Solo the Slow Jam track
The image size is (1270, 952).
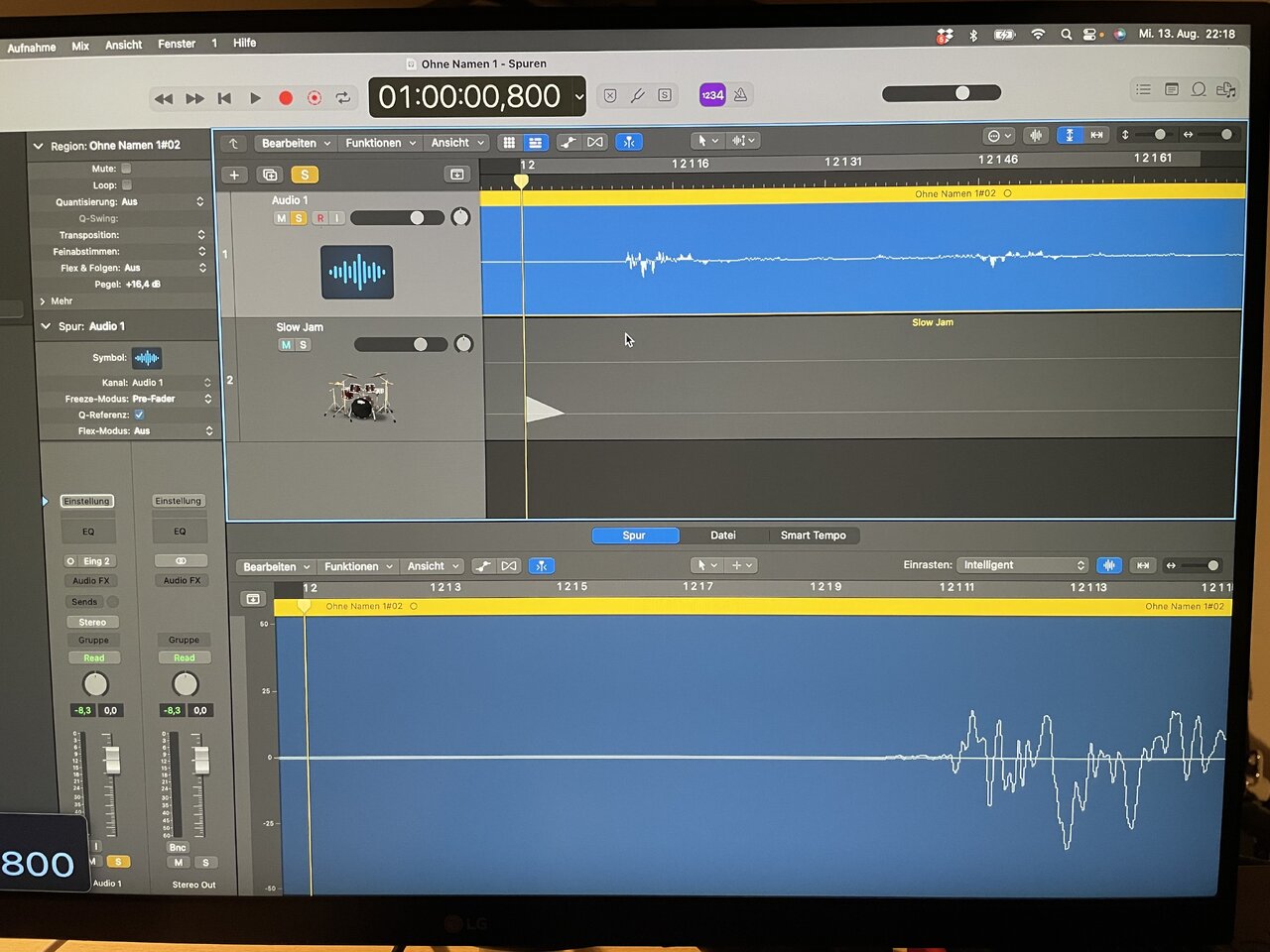point(304,345)
